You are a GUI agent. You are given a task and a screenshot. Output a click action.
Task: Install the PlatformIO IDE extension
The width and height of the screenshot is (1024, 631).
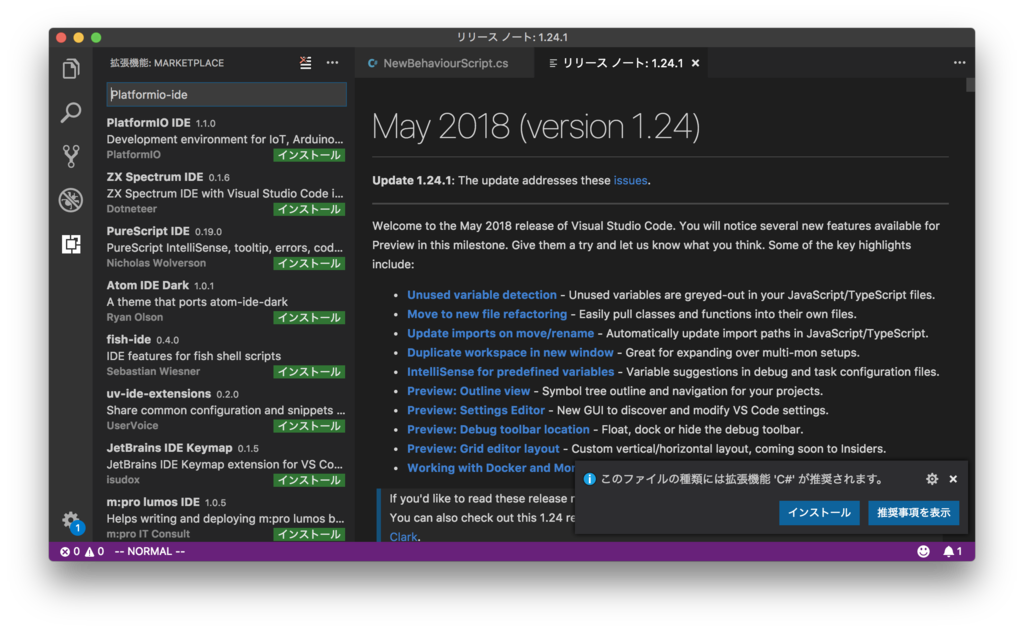tap(309, 155)
